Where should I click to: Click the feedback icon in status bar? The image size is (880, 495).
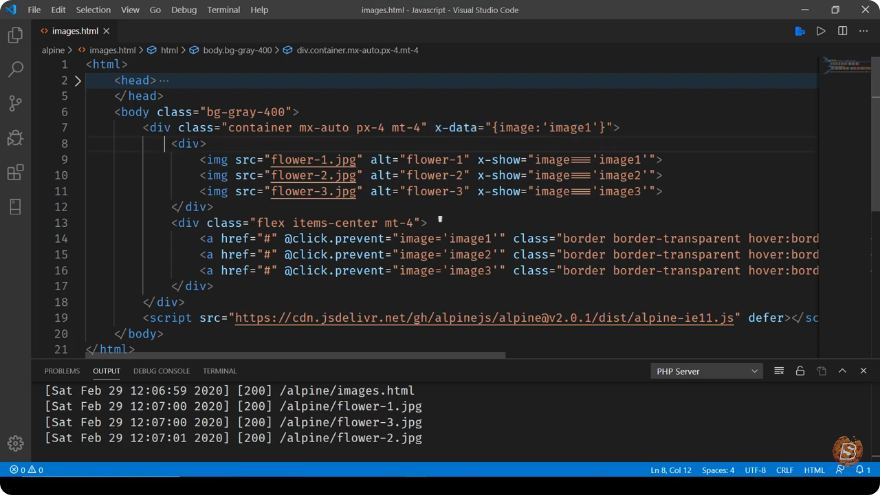pyautogui.click(x=840, y=470)
